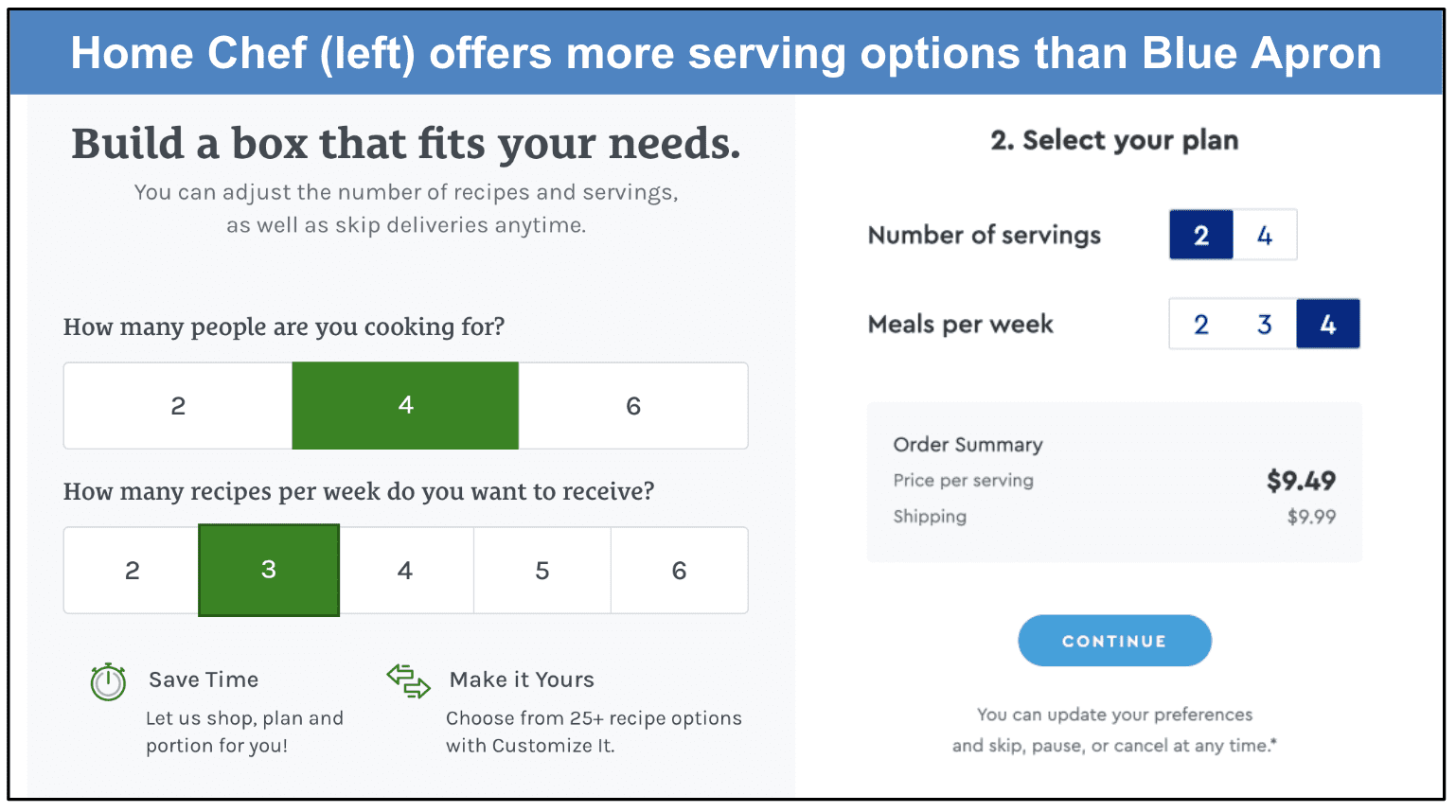Image resolution: width=1456 pixels, height=812 pixels.
Task: Select 2 people to cook for
Action: (178, 406)
